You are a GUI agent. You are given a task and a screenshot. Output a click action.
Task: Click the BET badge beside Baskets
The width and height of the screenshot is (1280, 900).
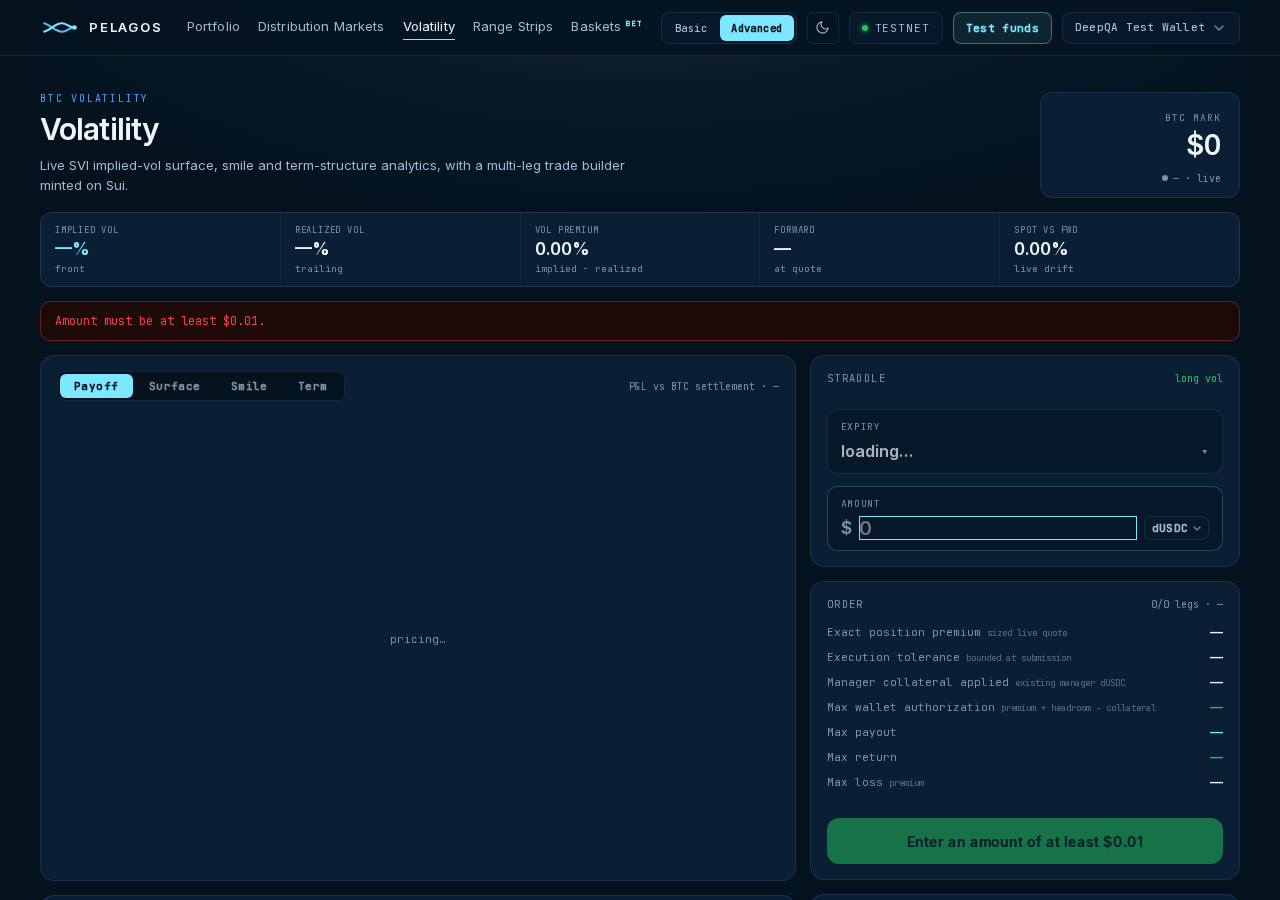point(634,23)
